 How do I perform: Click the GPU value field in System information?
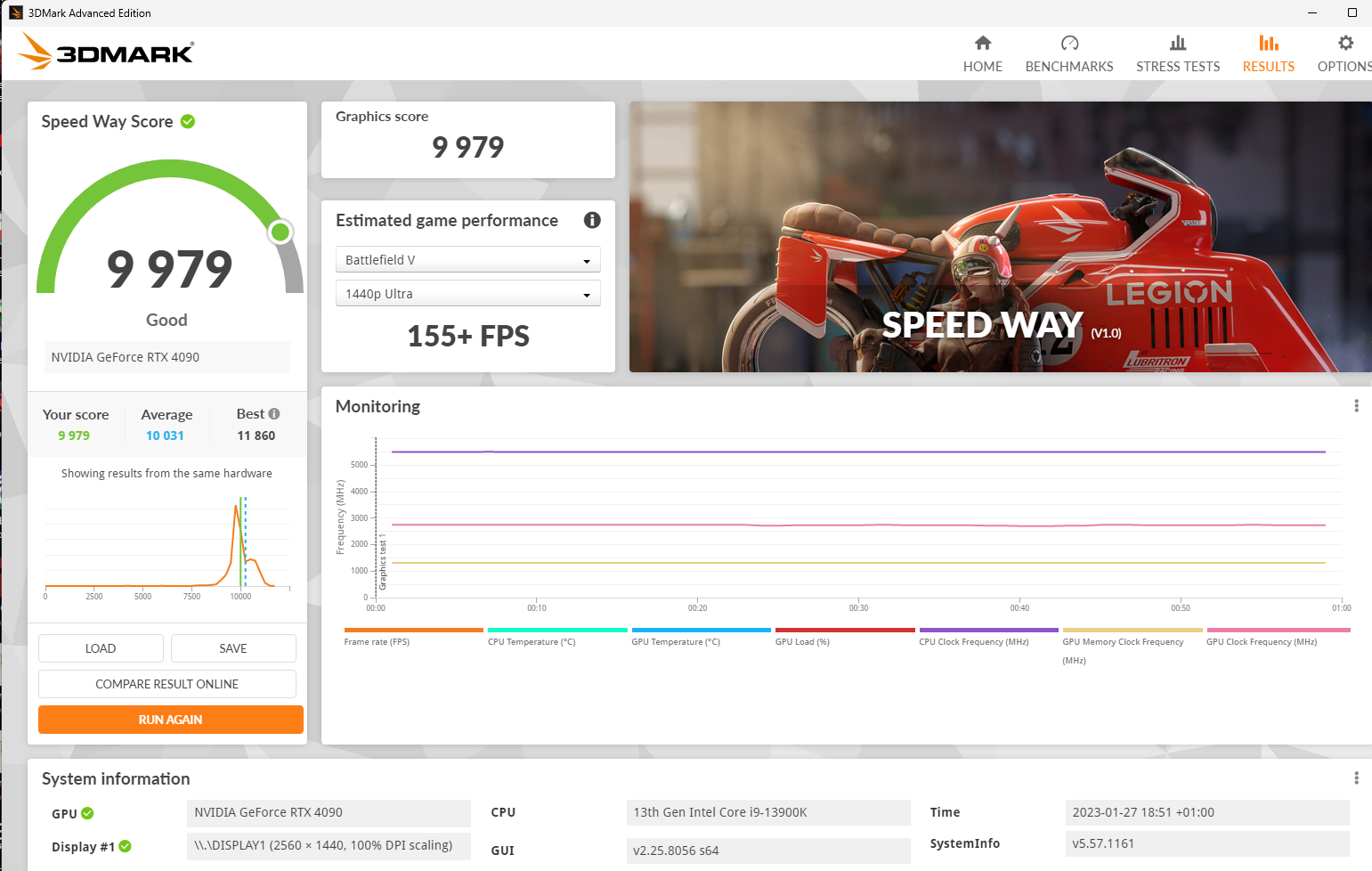click(329, 813)
